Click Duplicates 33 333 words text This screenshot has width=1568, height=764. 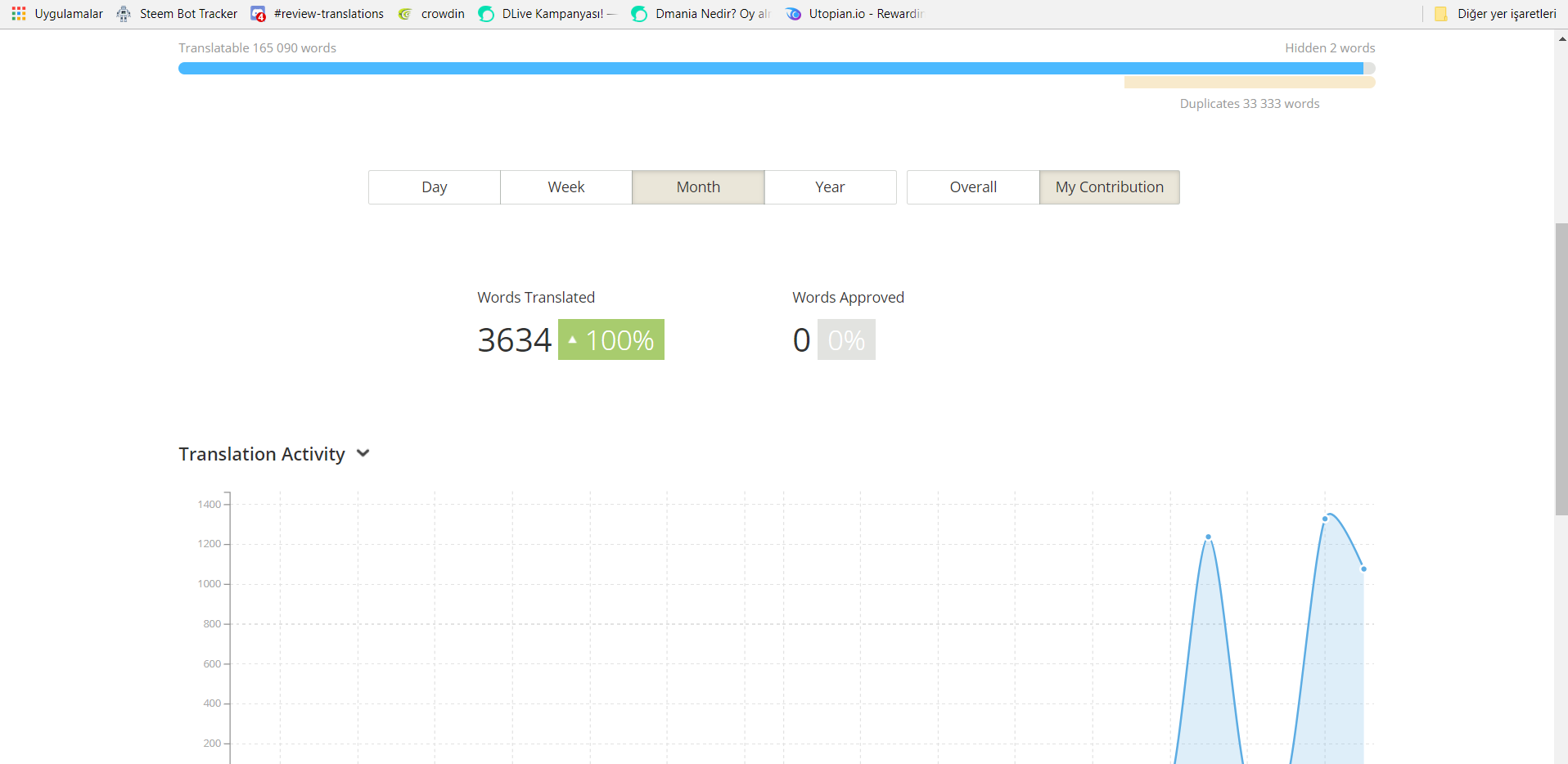coord(1250,104)
